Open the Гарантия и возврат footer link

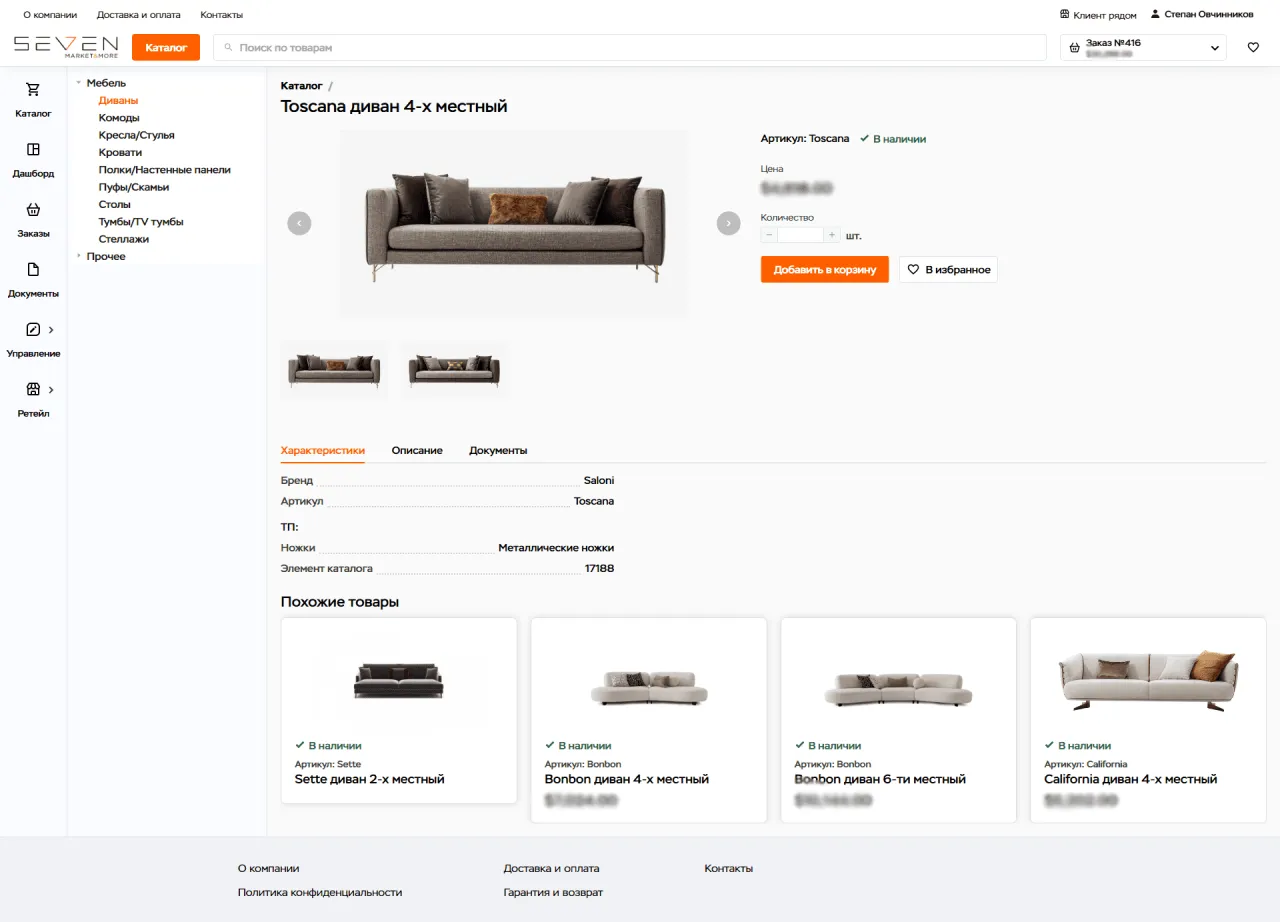coord(553,892)
